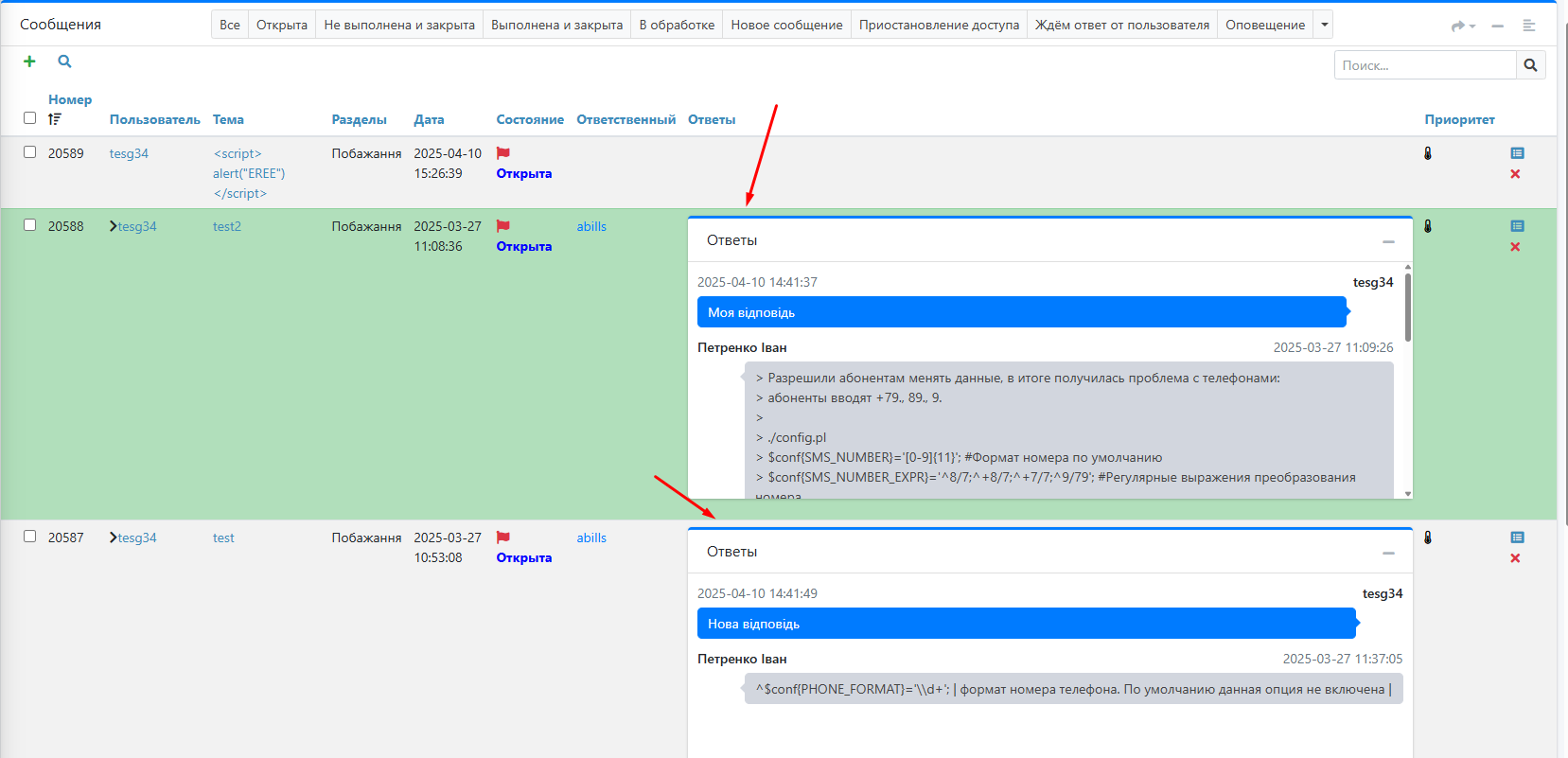Sort by Номер using the sort icon
Screen dimensions: 1568x758
[55, 119]
